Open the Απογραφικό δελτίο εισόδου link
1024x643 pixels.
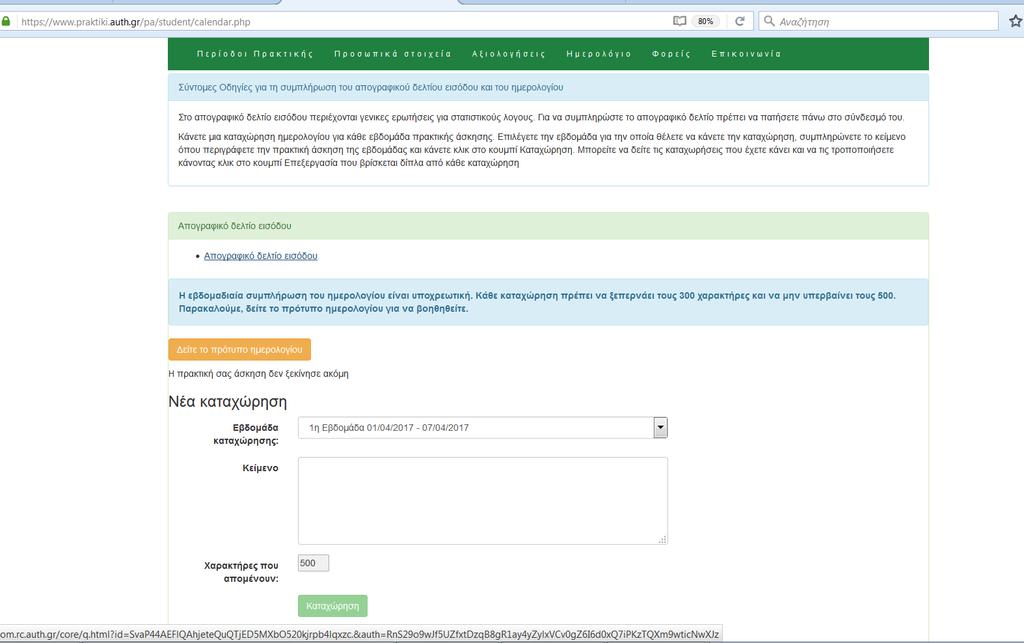pyautogui.click(x=261, y=256)
